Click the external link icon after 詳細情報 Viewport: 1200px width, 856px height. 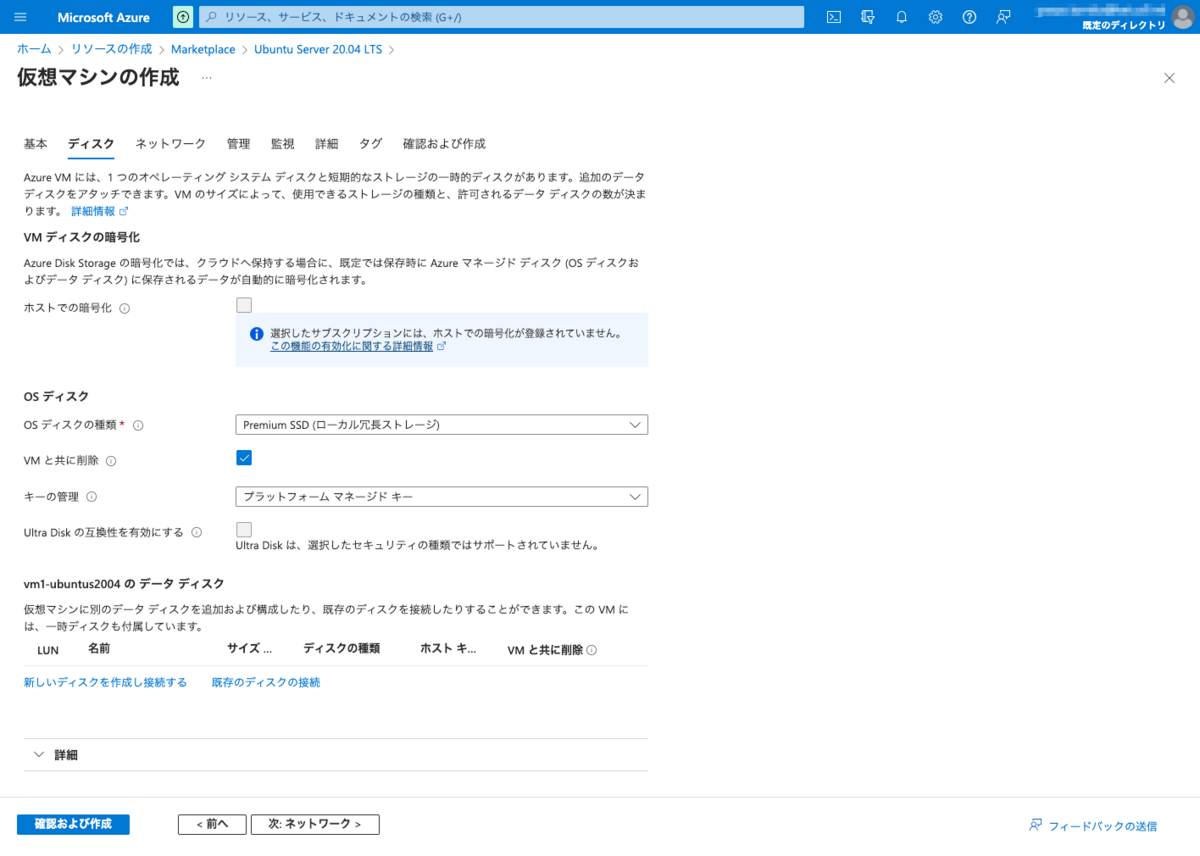point(124,212)
